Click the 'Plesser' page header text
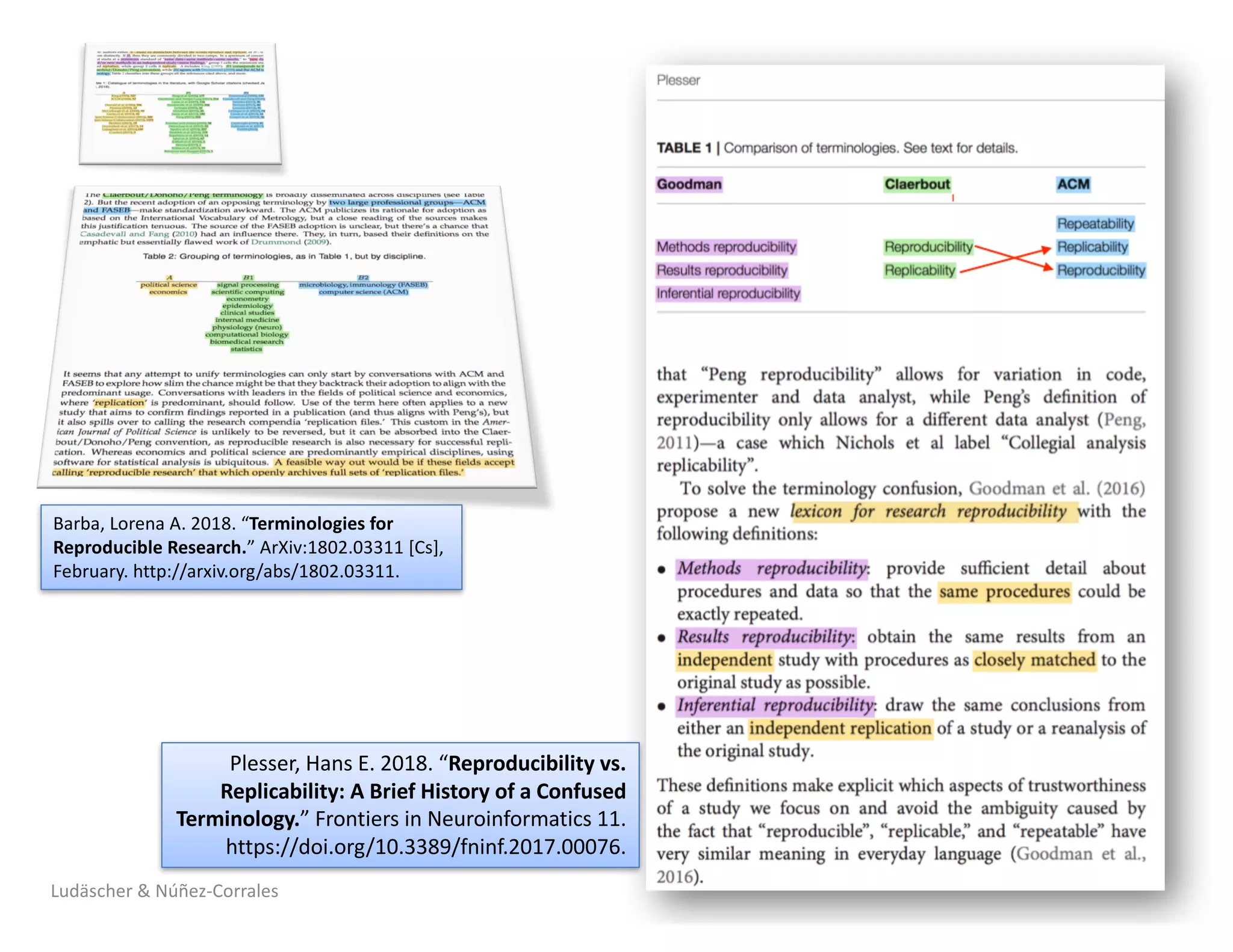 (x=679, y=81)
